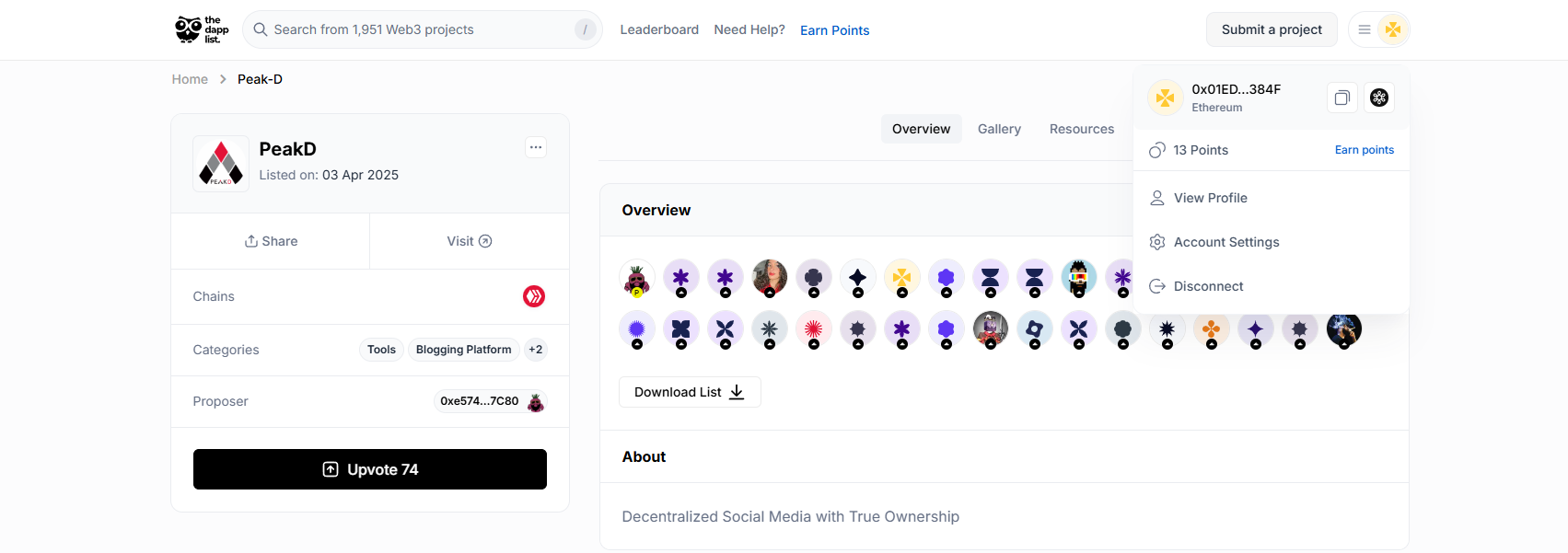The width and height of the screenshot is (1568, 553).
Task: Switch to the Gallery tab
Action: point(999,129)
